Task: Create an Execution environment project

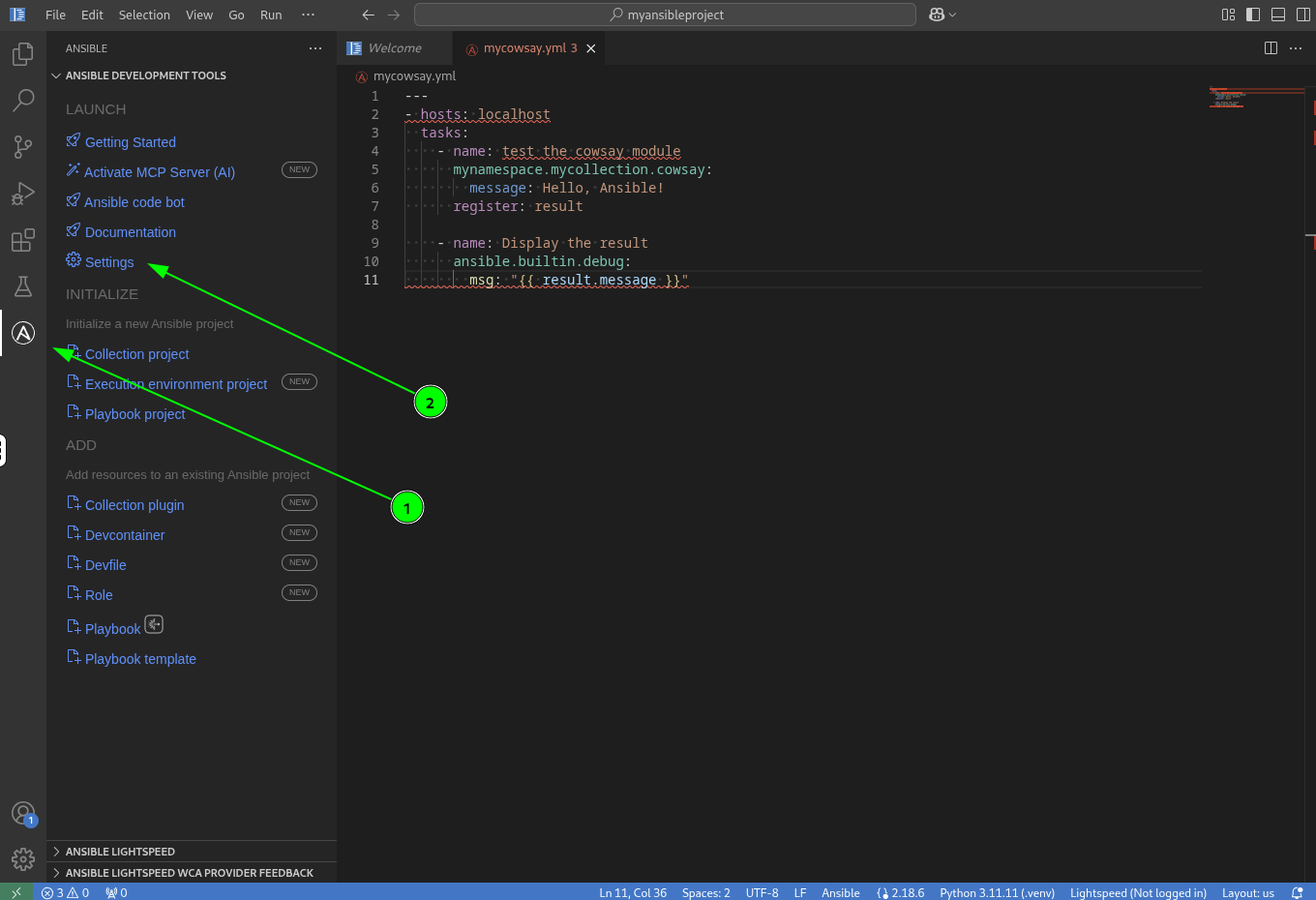Action: tap(176, 384)
